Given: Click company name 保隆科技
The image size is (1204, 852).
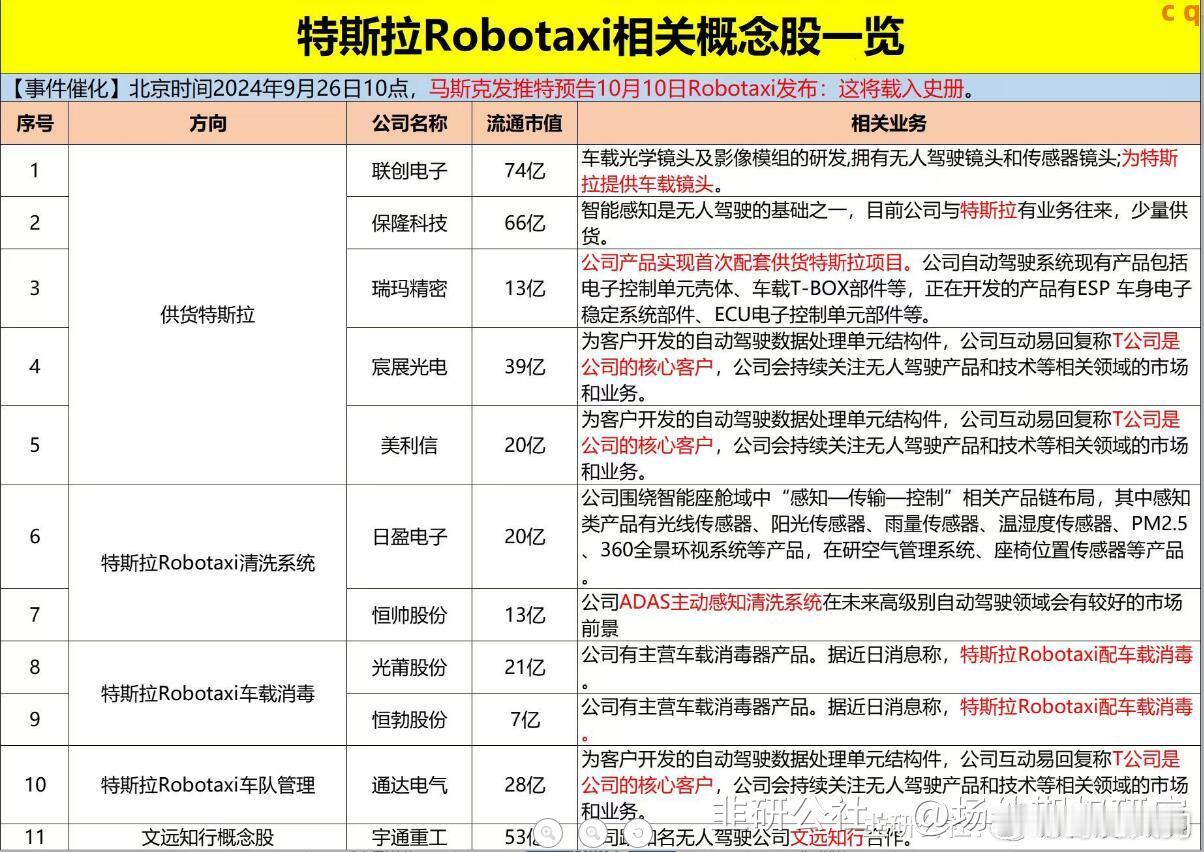Looking at the screenshot, I should tap(409, 223).
